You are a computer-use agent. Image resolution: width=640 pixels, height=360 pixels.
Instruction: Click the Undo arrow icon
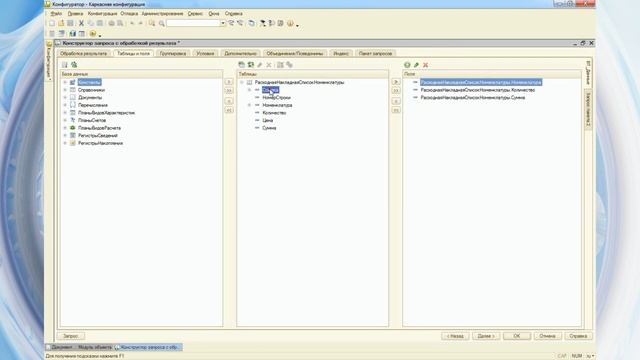(x=132, y=24)
